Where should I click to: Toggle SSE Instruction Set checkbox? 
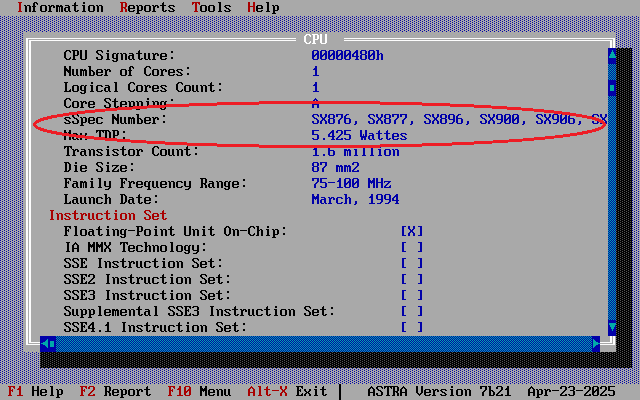point(412,263)
